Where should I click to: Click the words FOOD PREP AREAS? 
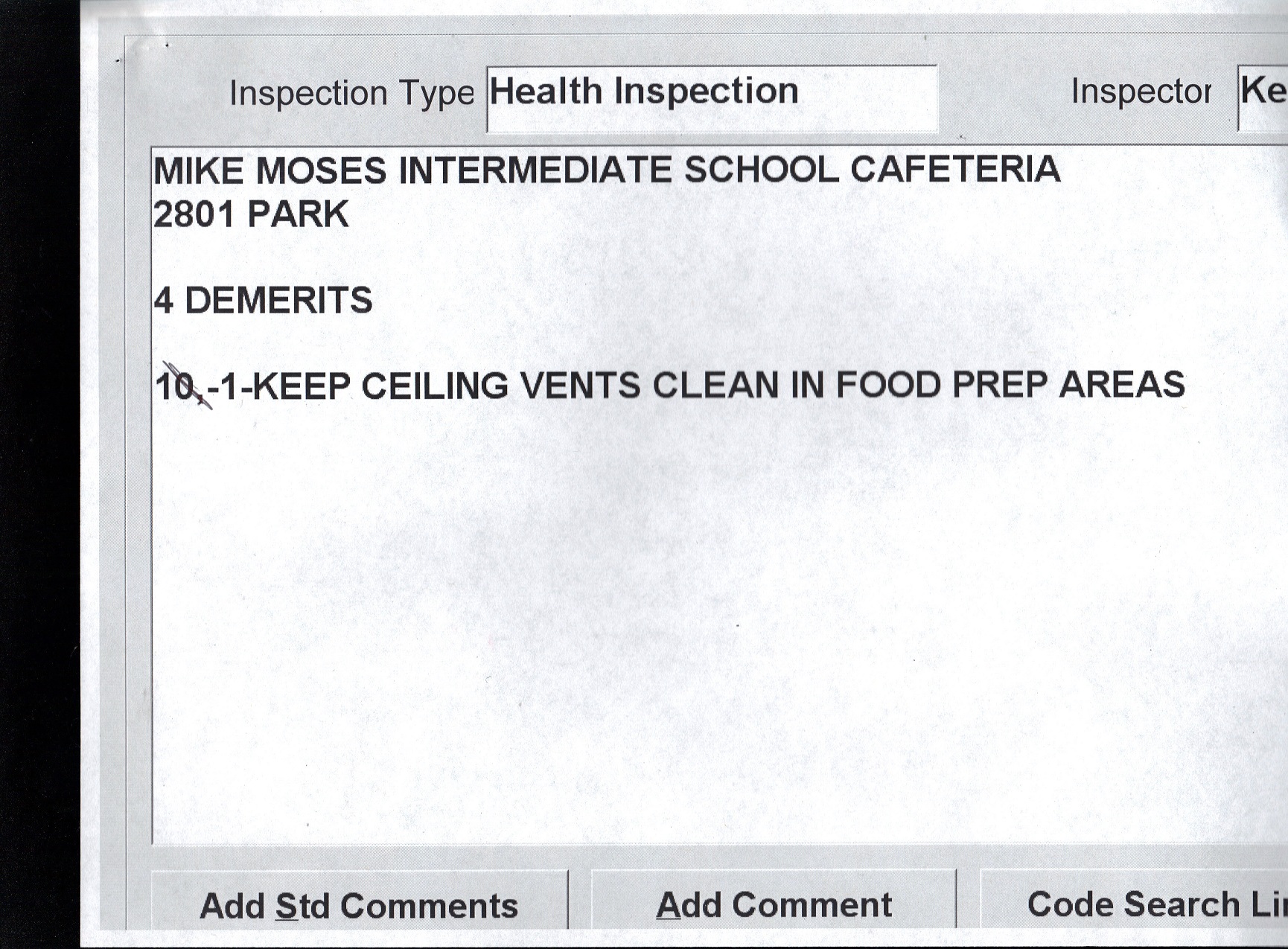coord(1010,386)
